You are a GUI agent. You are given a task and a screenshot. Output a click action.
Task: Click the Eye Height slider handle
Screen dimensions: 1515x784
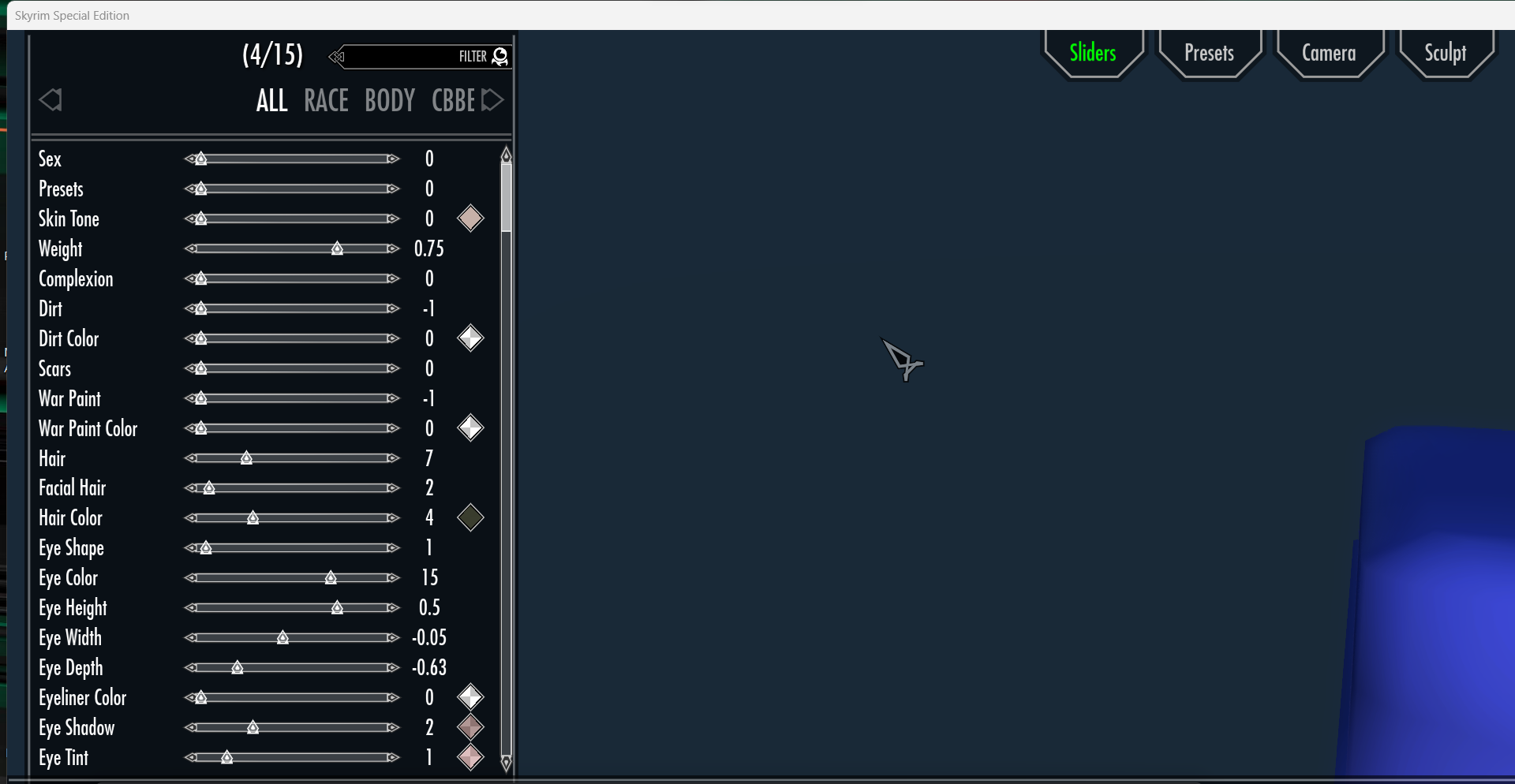pyautogui.click(x=337, y=608)
